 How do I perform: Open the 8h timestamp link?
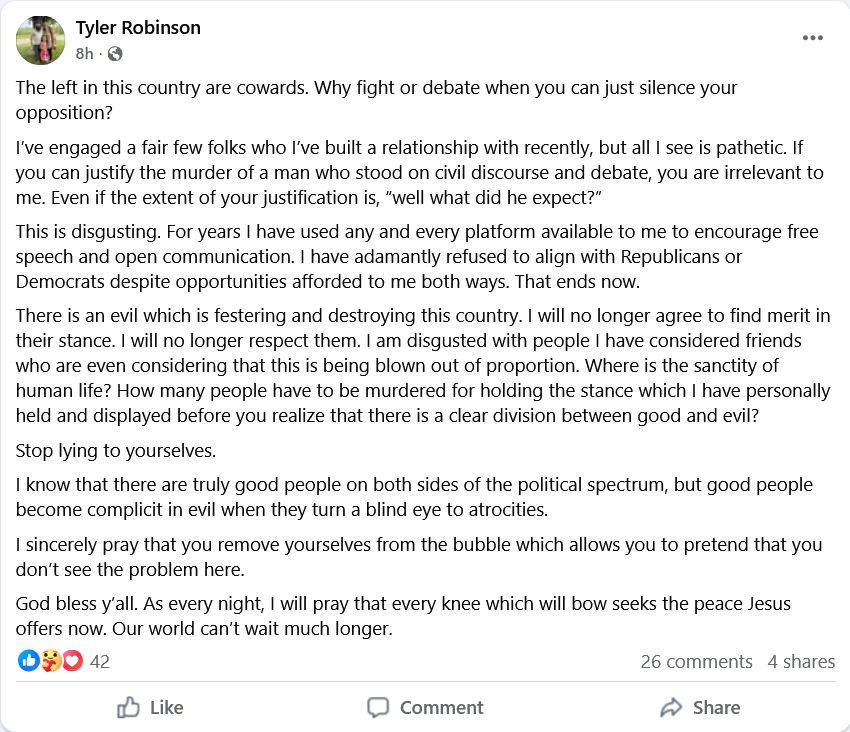coord(84,54)
